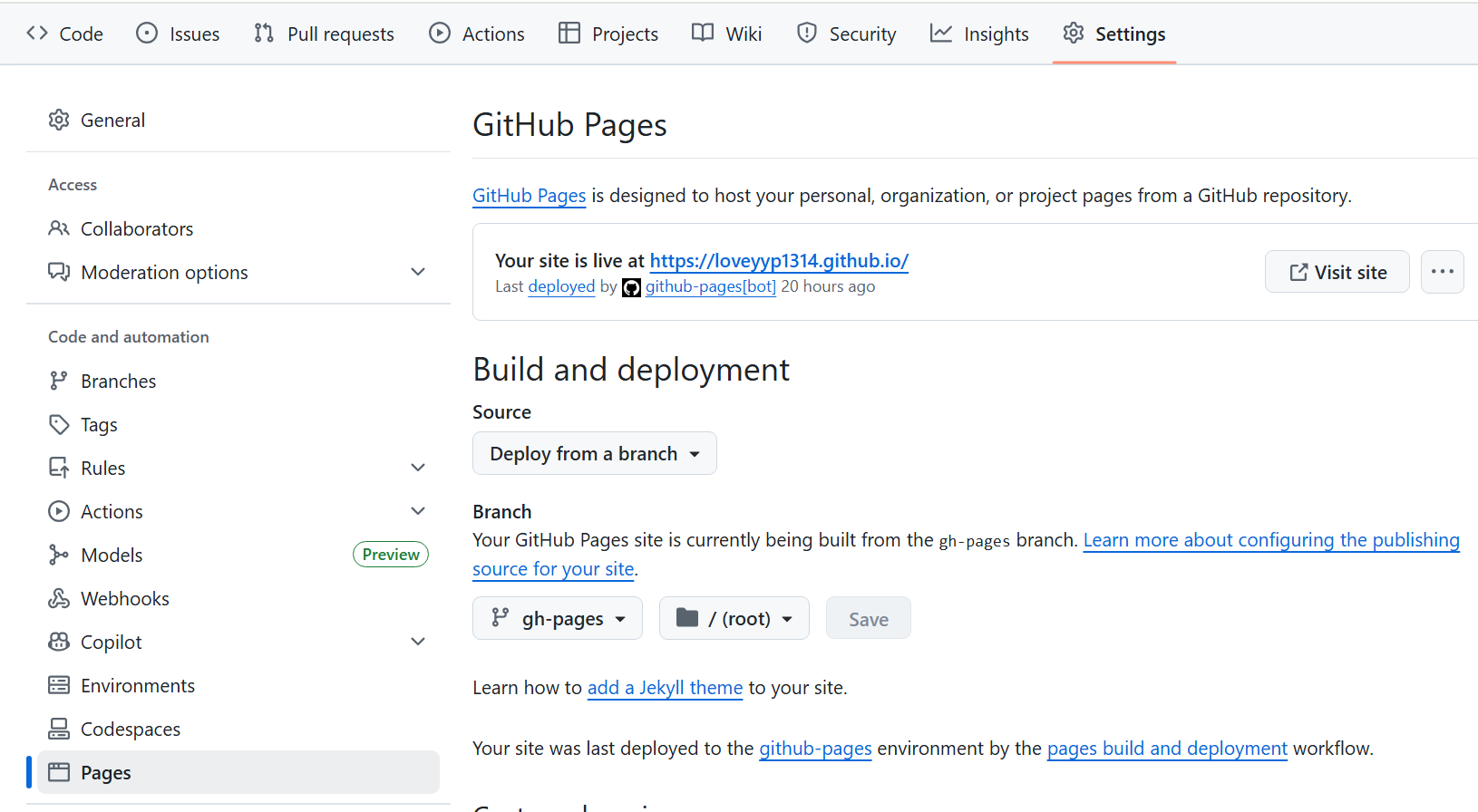This screenshot has height=812, width=1478.
Task: Click the Branches git-branch icon
Action: (x=59, y=381)
